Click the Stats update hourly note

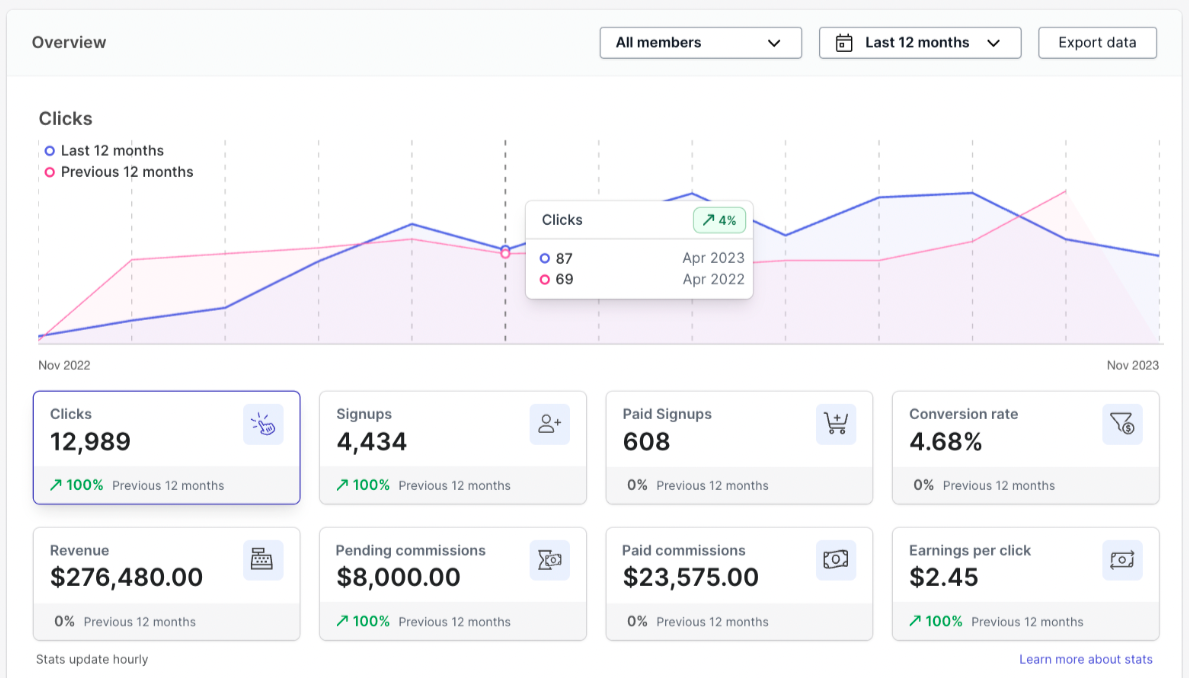pyautogui.click(x=92, y=660)
